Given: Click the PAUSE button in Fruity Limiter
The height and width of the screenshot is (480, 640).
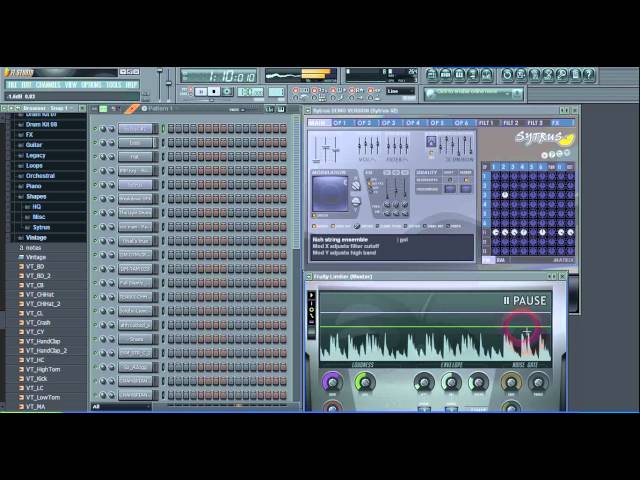Looking at the screenshot, I should click(x=525, y=301).
